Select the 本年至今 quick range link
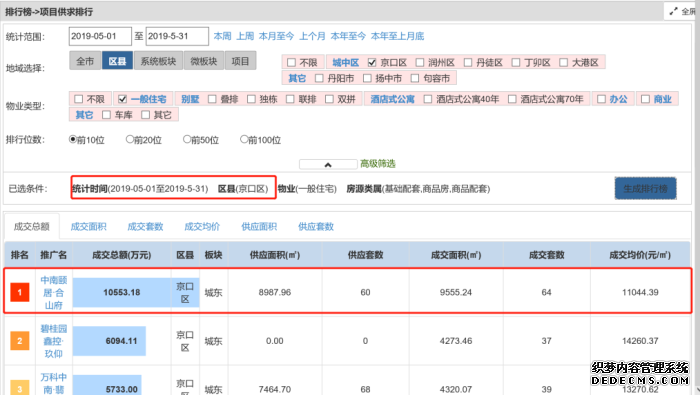This screenshot has height=395, width=700. (348, 36)
